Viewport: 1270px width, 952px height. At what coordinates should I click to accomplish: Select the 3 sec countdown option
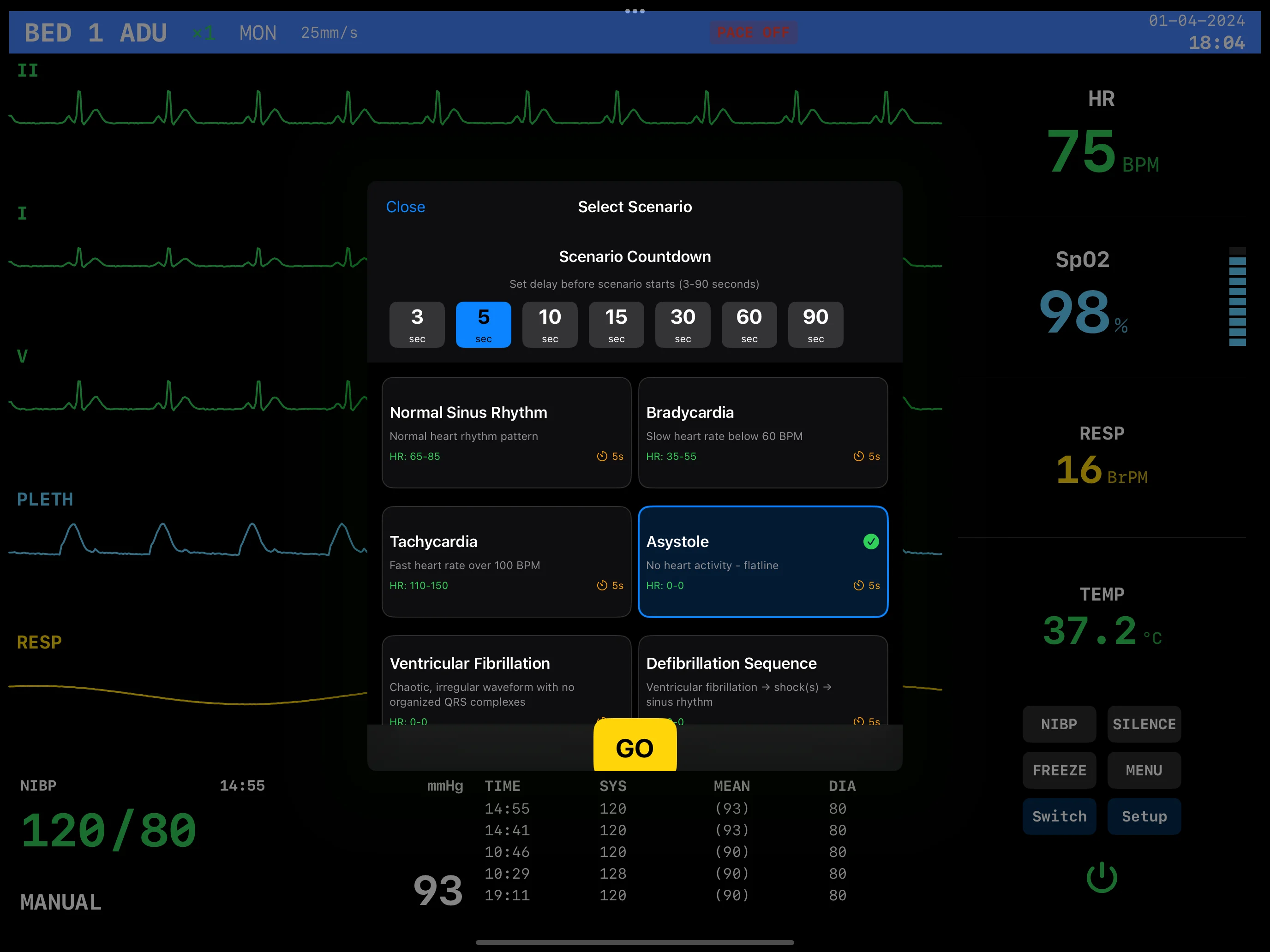[x=417, y=324]
